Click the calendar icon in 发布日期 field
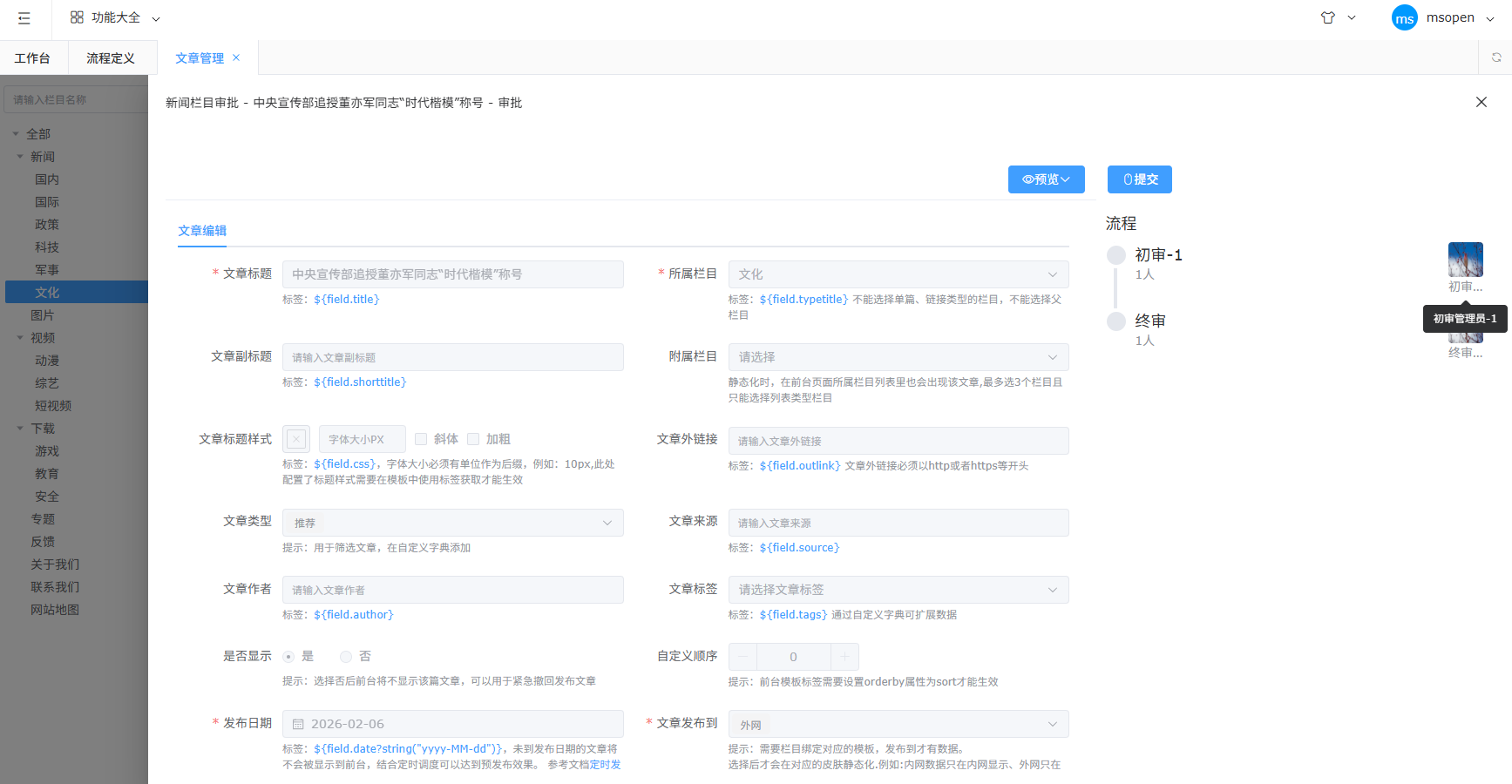 click(x=298, y=724)
